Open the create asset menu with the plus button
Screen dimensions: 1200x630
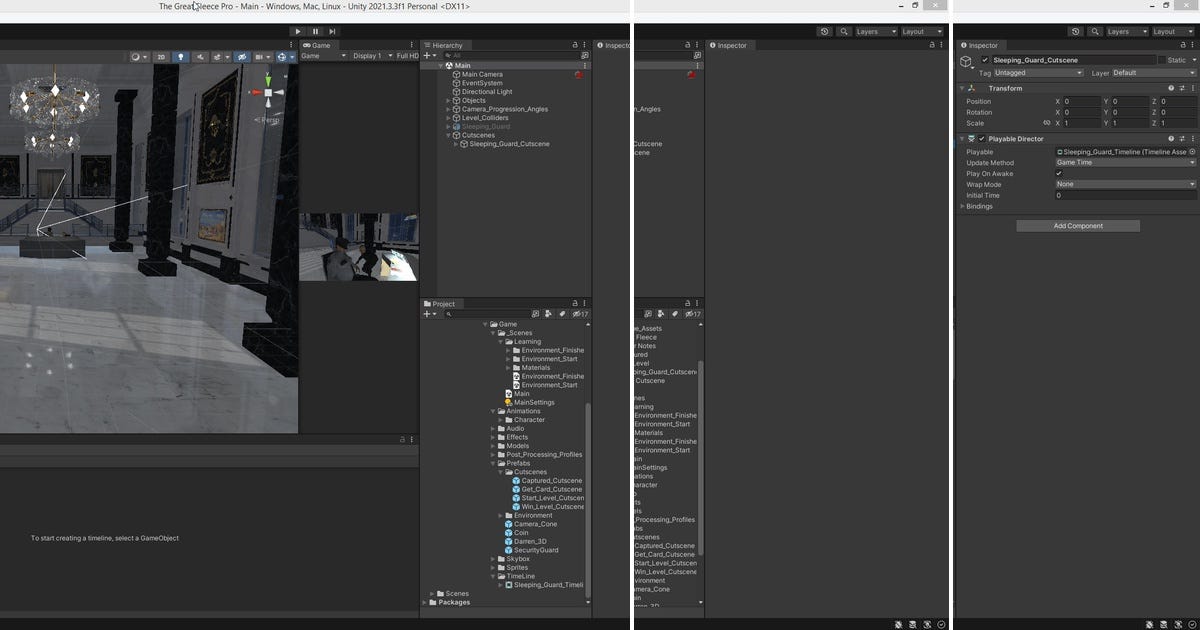coord(427,314)
